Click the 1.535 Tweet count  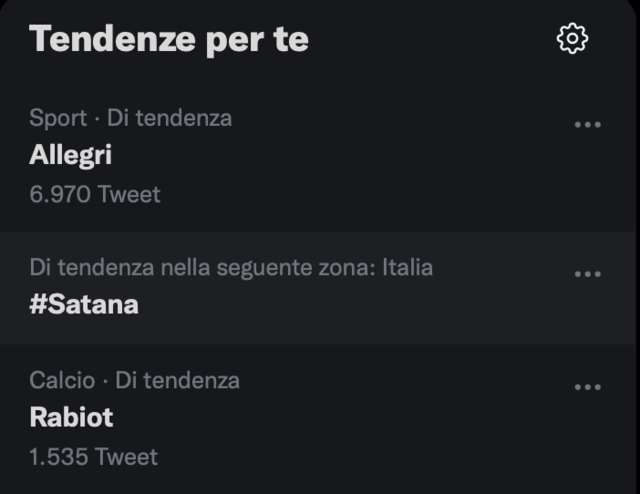[x=93, y=456]
